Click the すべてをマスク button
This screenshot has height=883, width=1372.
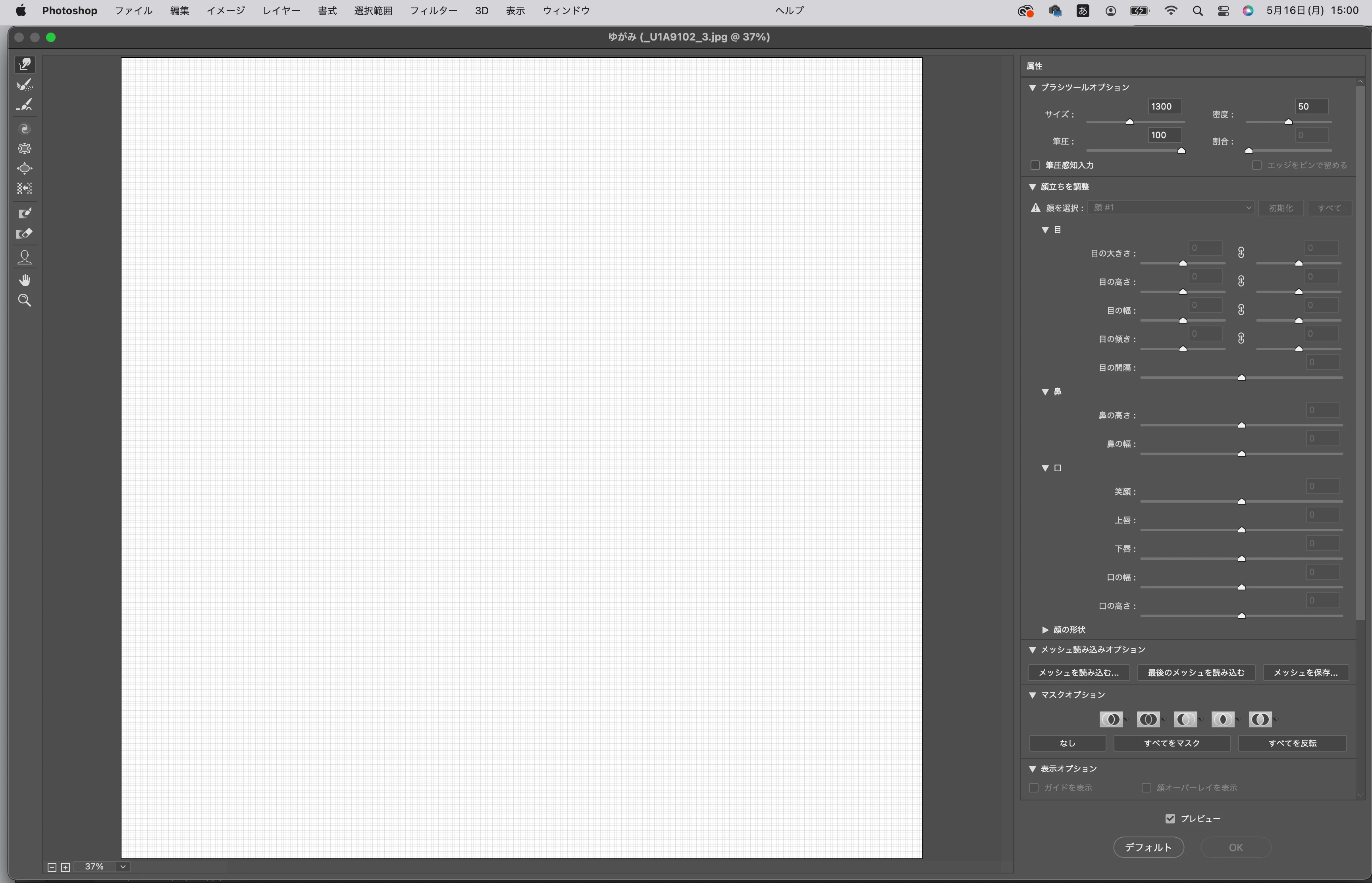point(1172,743)
